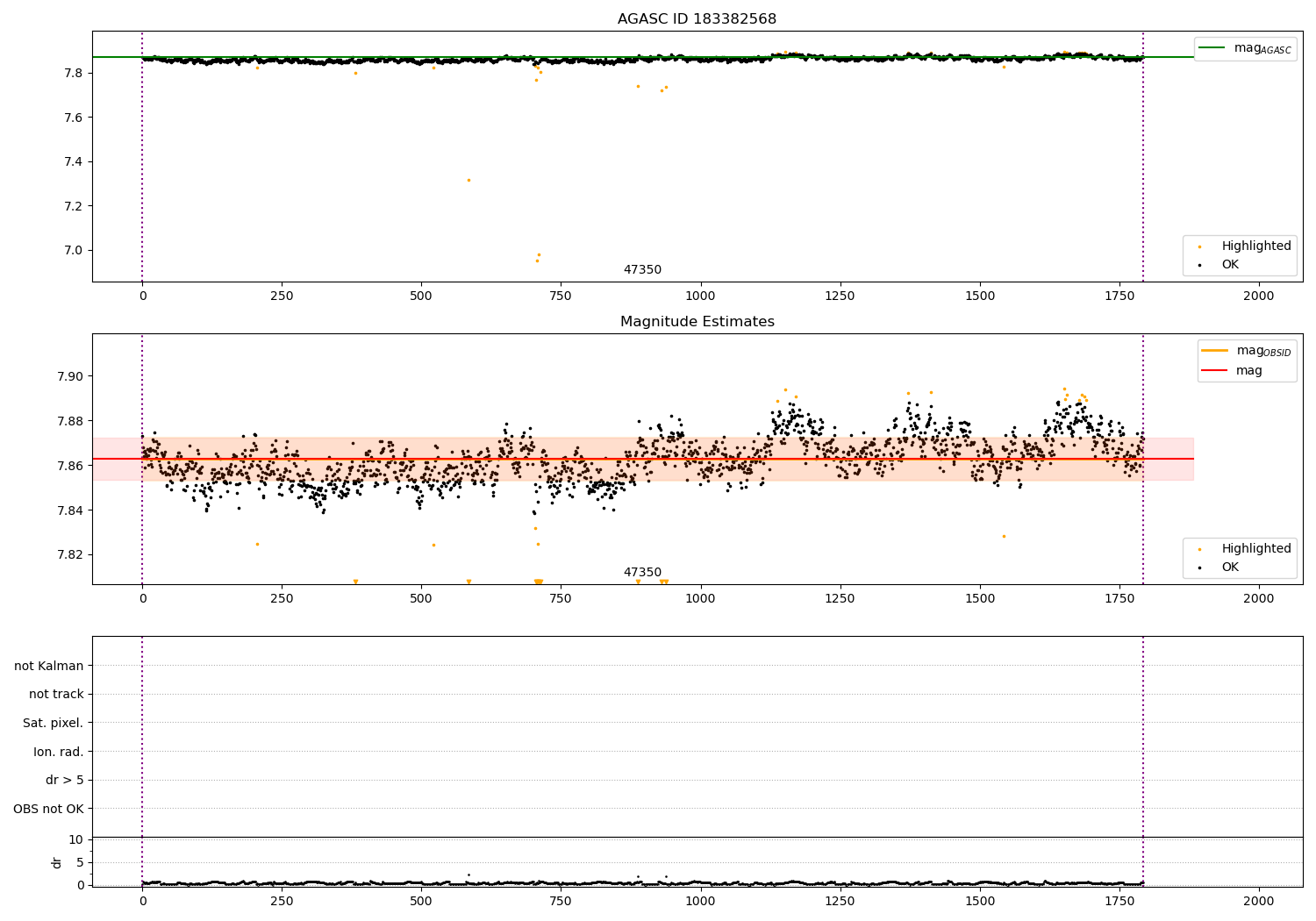Click the title 'AGASC ID 183382568'
This screenshot has width=1316, height=921.
697,19
